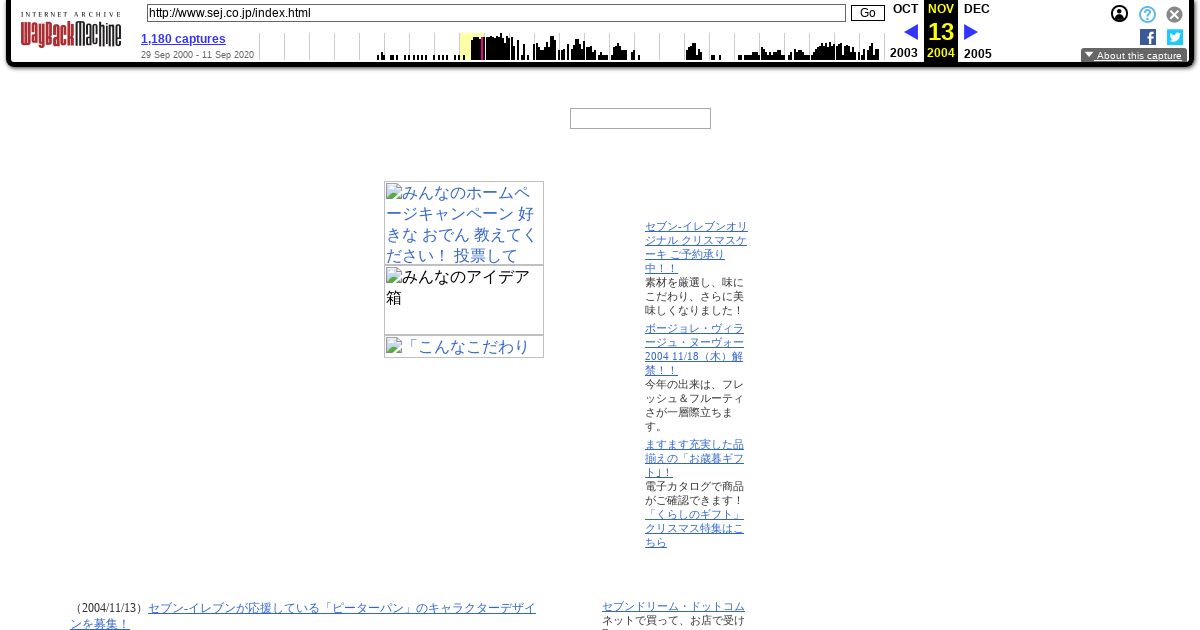The height and width of the screenshot is (630, 1200).
Task: Open お歳暮ギフト link
Action: click(x=694, y=458)
